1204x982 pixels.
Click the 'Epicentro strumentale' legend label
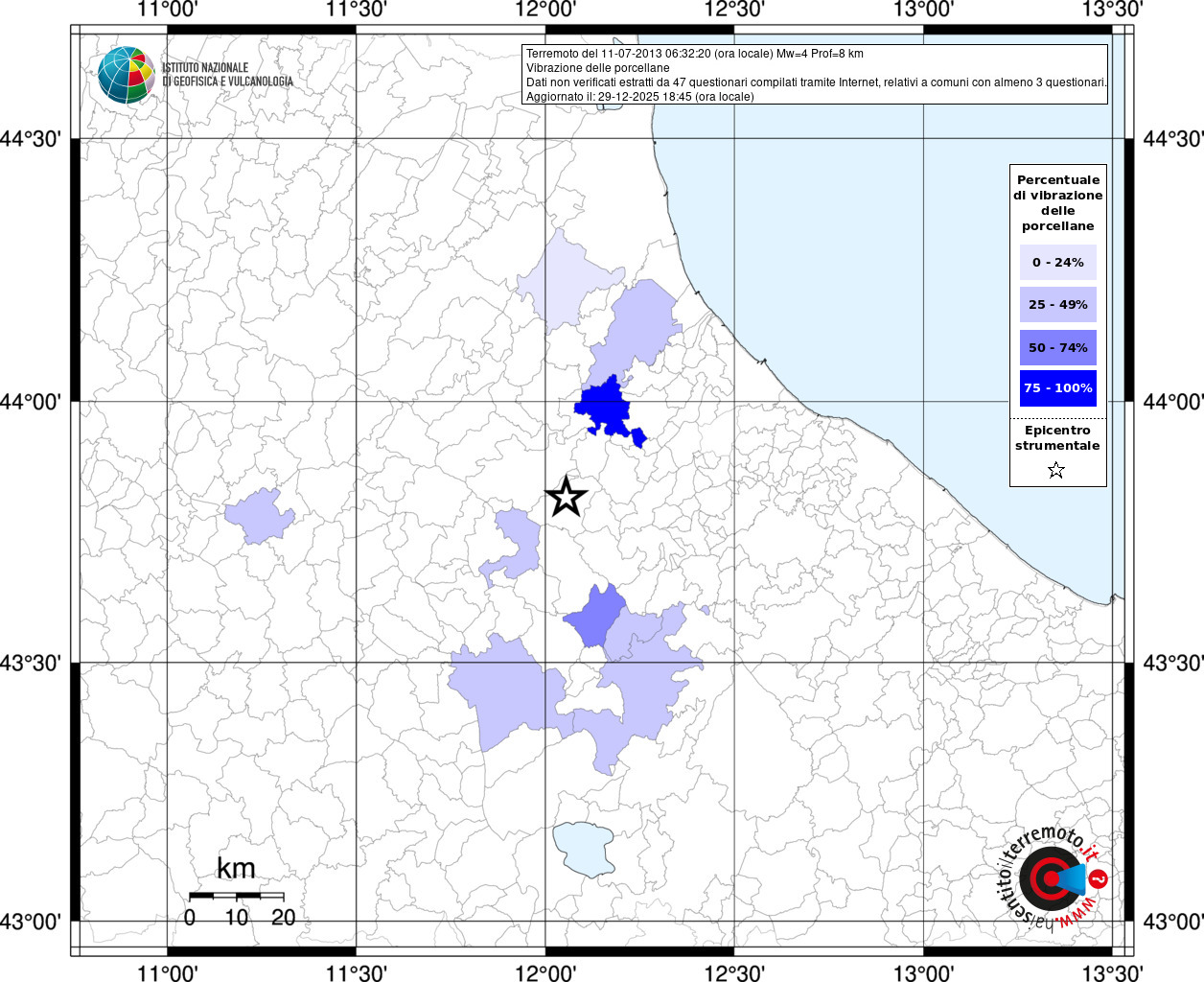pos(1058,438)
